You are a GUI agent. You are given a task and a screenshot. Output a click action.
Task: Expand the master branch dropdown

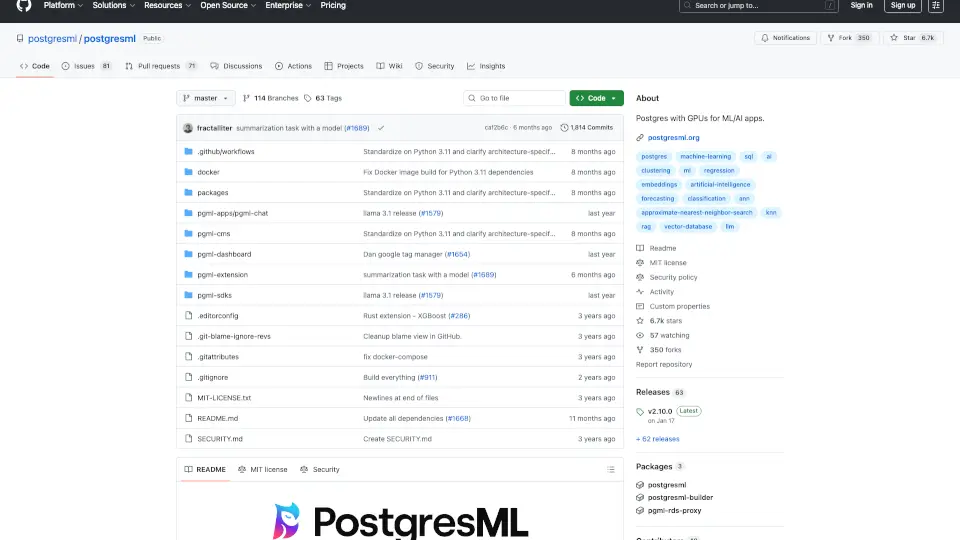pyautogui.click(x=206, y=98)
